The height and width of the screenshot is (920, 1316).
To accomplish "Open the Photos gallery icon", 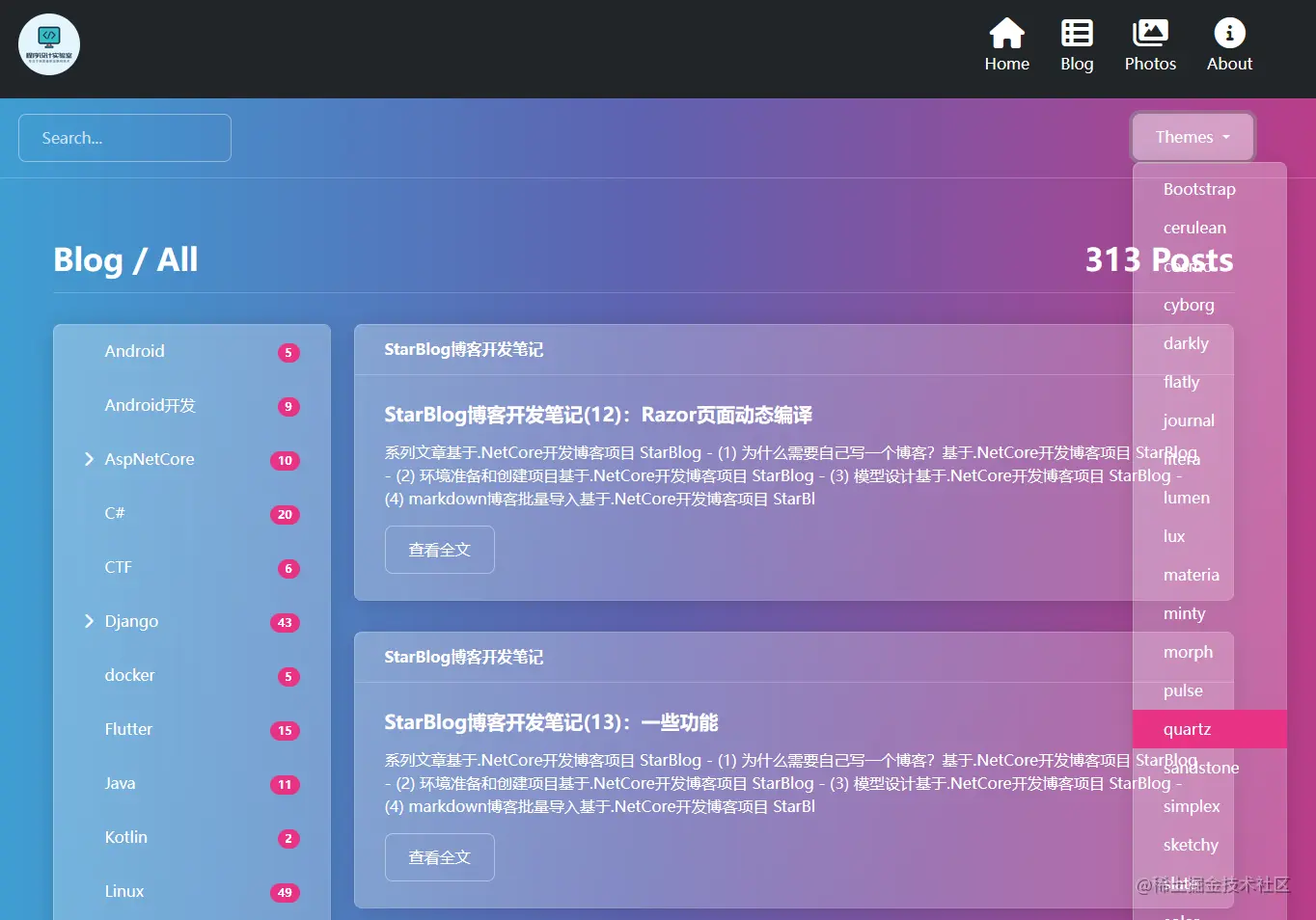I will 1150,33.
